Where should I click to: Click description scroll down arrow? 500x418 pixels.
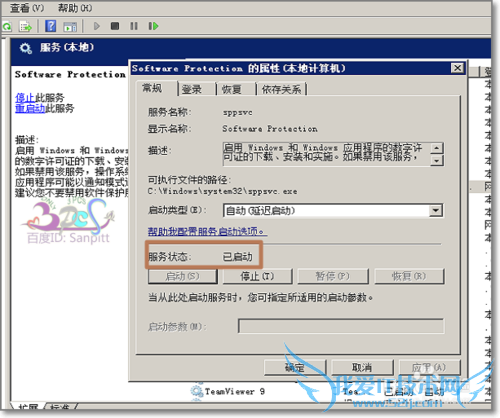coord(437,161)
